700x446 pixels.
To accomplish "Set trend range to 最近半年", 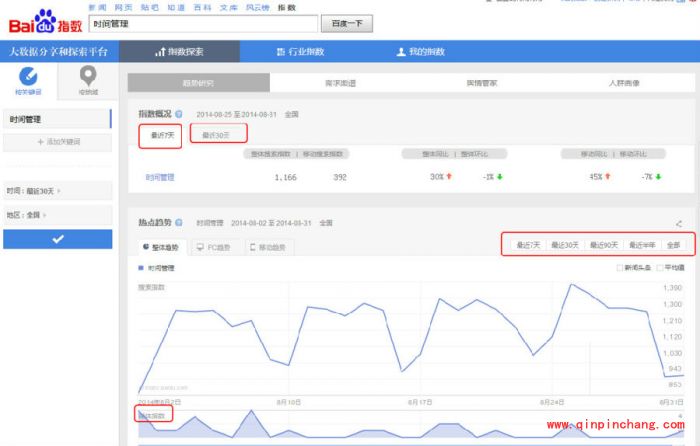I will 642,245.
